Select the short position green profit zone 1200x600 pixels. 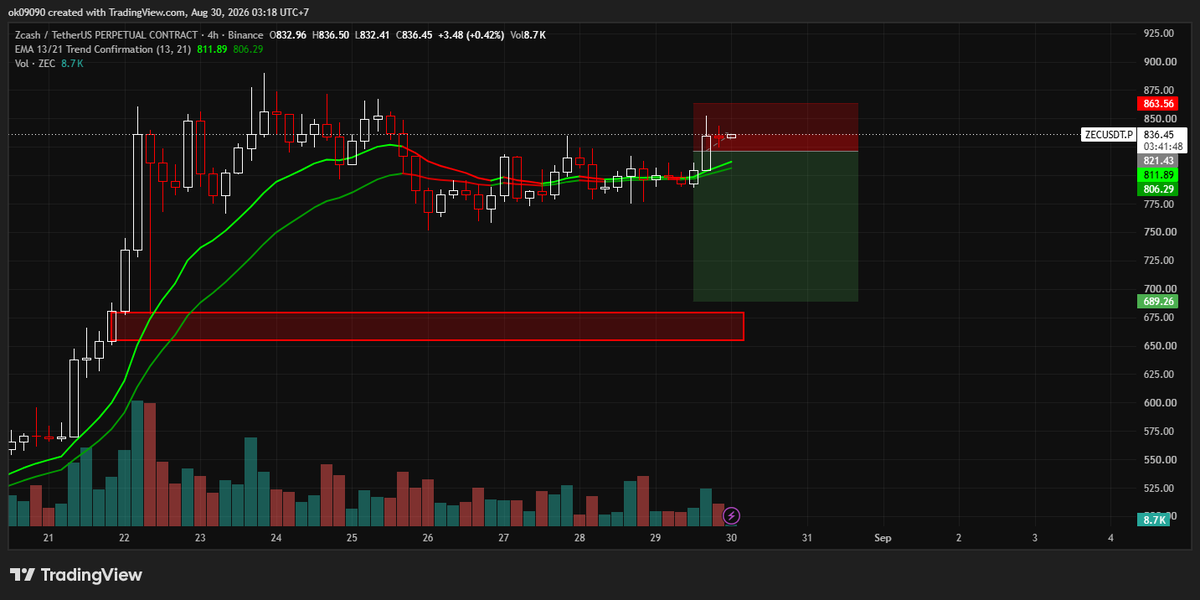pos(776,226)
